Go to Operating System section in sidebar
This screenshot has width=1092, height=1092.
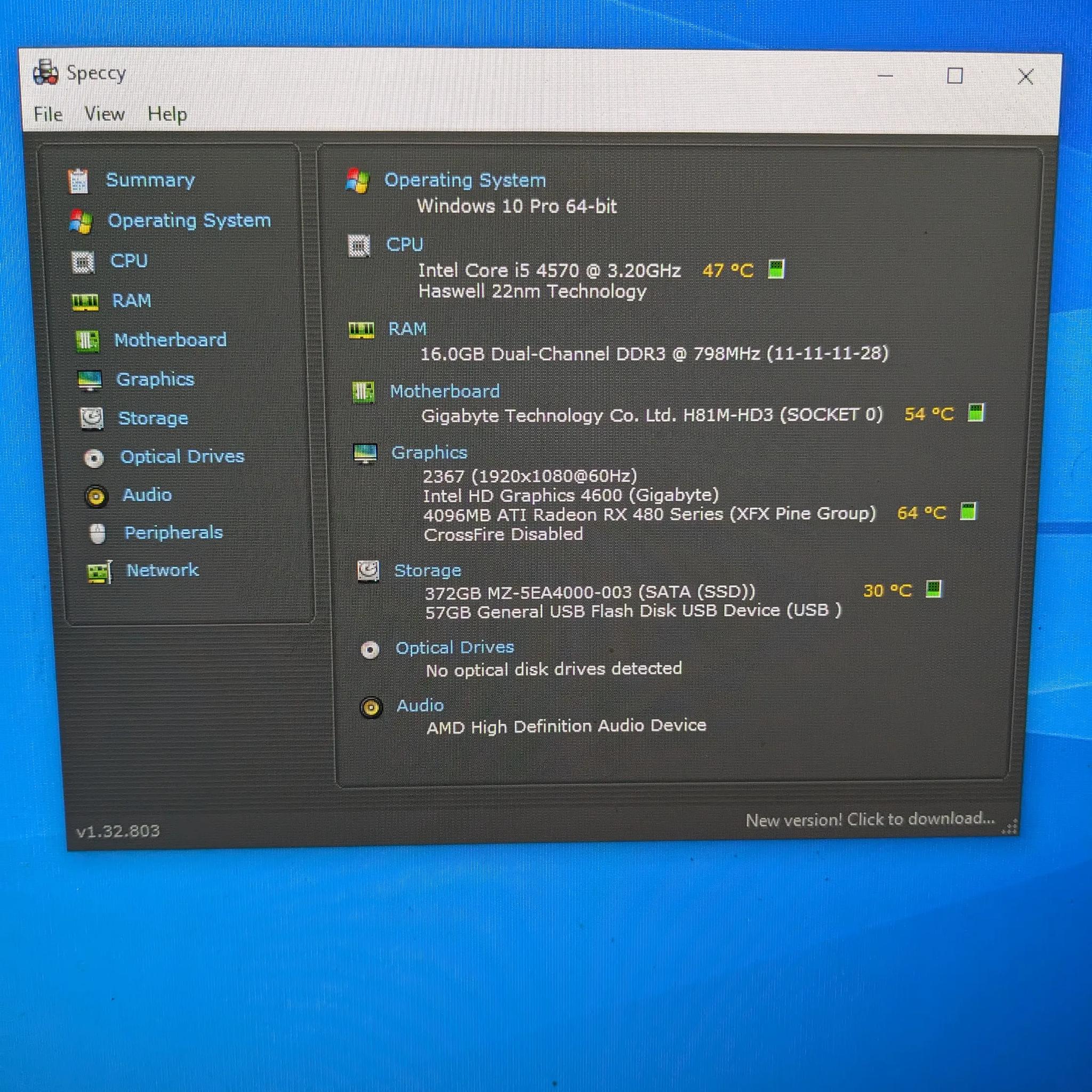189,220
